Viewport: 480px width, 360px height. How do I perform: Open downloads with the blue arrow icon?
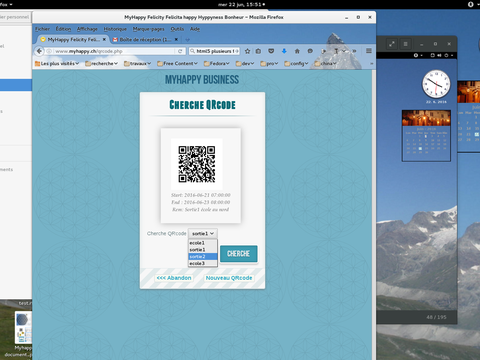284,51
